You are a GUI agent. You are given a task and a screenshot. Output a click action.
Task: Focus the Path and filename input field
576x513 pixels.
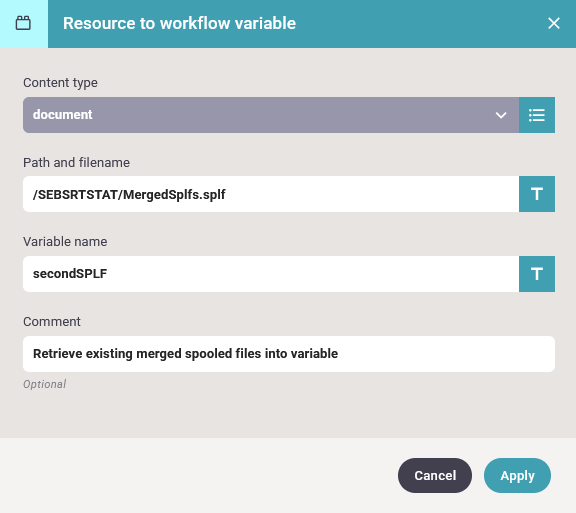tap(271, 194)
